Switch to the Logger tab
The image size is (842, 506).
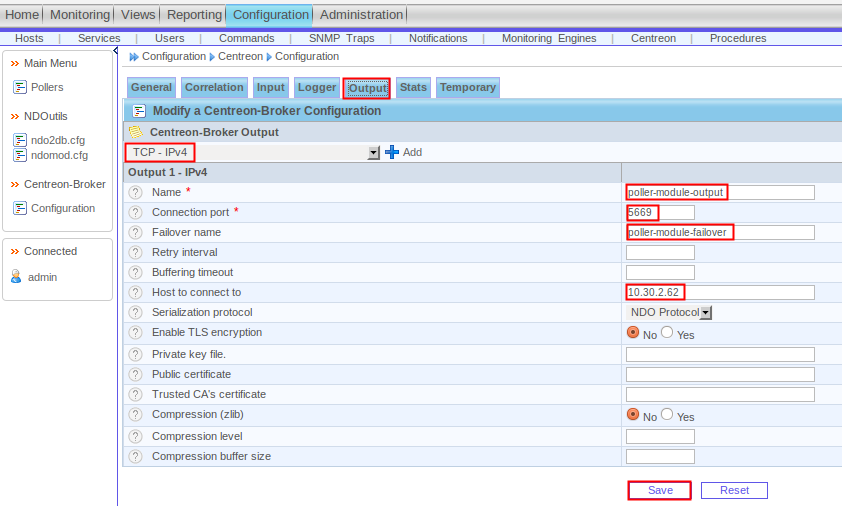pos(317,88)
